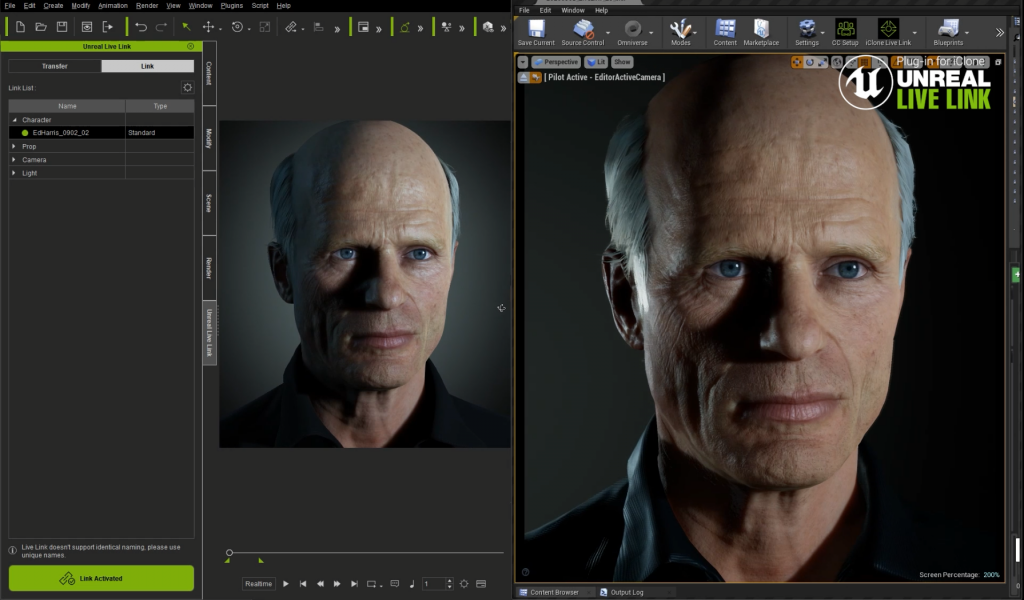Open the Content browser toolbar icon
The image size is (1024, 600).
click(725, 29)
